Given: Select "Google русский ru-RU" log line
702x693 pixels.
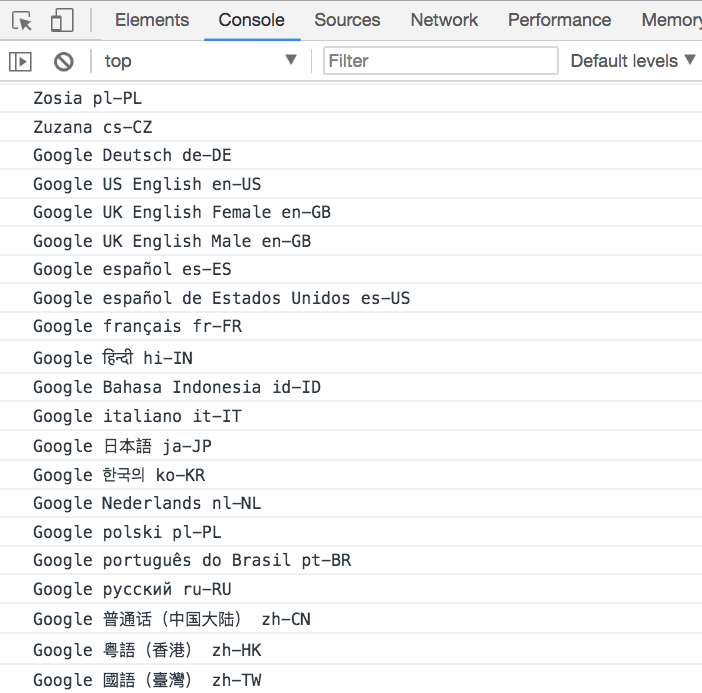Looking at the screenshot, I should coord(351,589).
